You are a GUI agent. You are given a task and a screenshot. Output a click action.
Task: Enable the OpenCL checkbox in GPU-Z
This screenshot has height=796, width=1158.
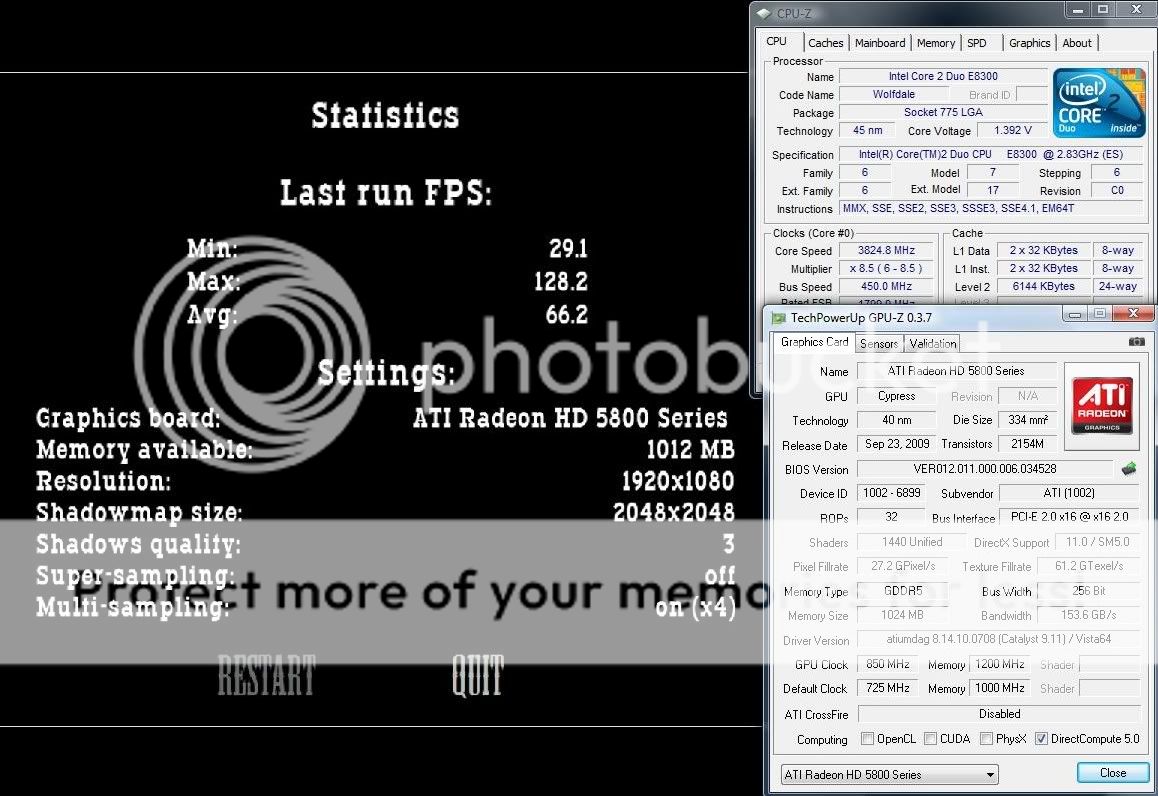(868, 738)
